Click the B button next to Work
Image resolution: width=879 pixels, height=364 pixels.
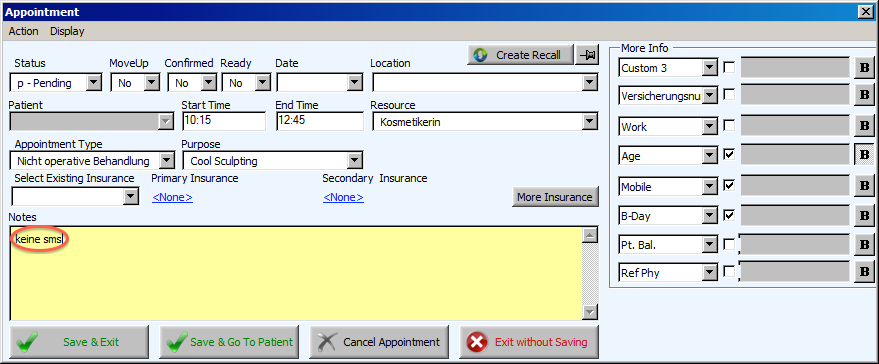click(864, 126)
